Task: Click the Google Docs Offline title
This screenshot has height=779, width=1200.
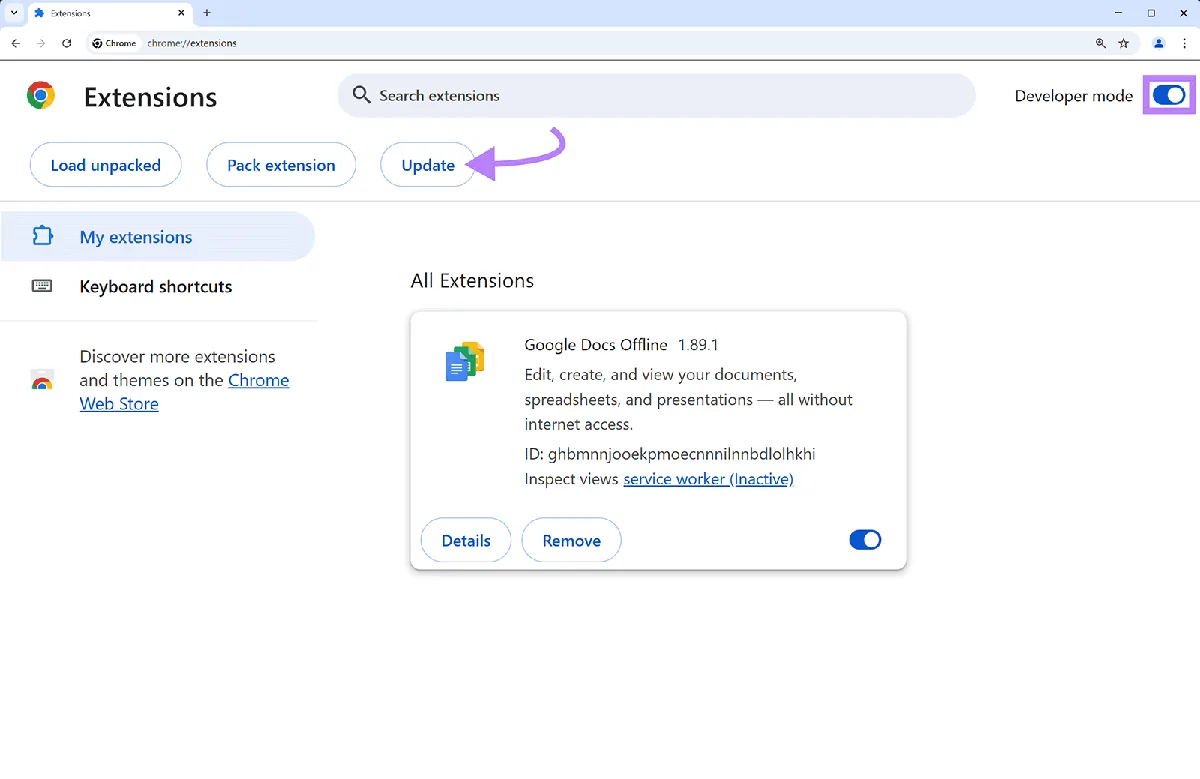Action: 596,345
